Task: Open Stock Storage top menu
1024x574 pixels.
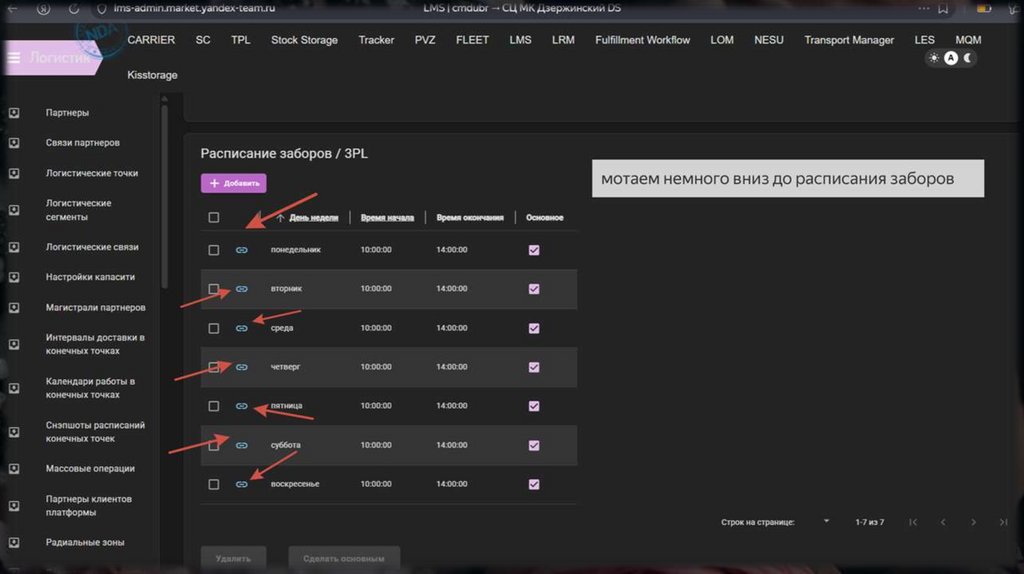Action: 304,40
